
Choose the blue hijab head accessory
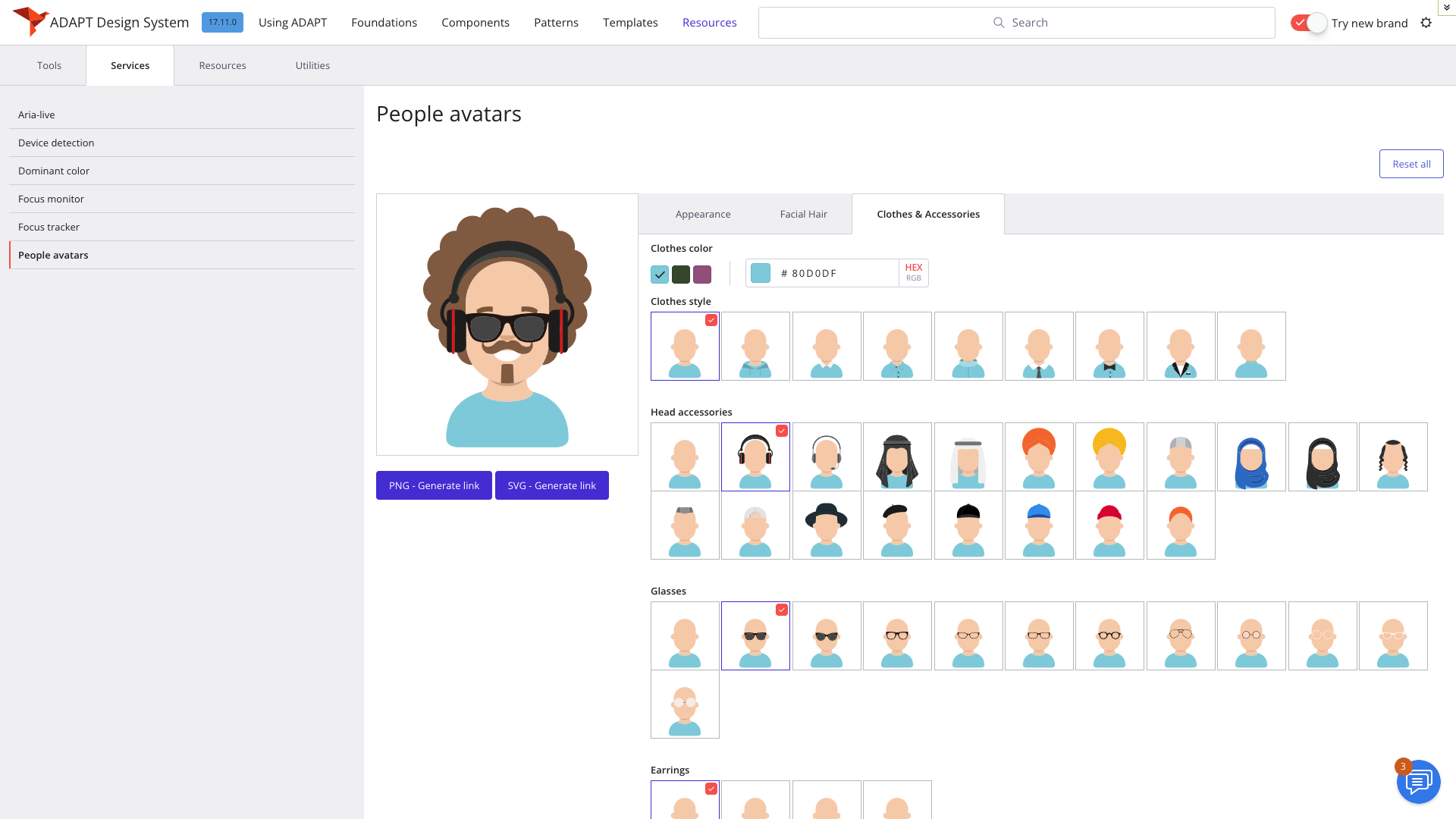coord(1251,457)
